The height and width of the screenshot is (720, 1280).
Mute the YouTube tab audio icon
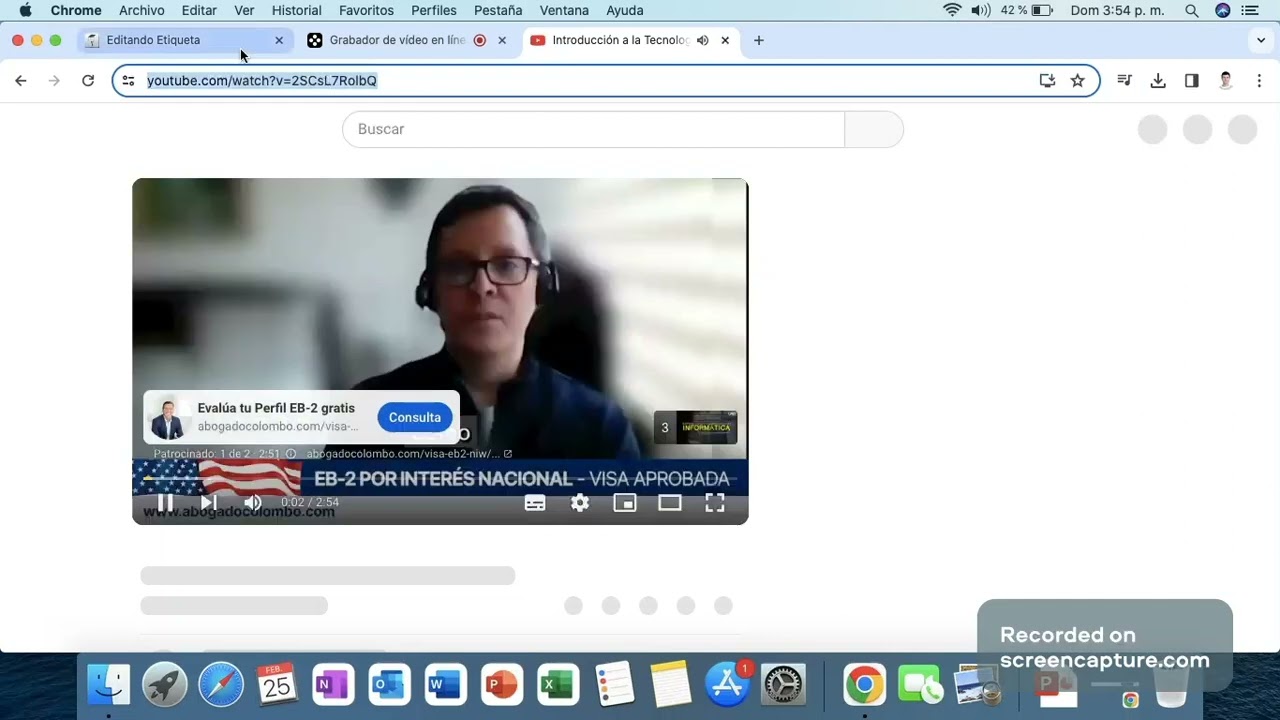(x=702, y=40)
